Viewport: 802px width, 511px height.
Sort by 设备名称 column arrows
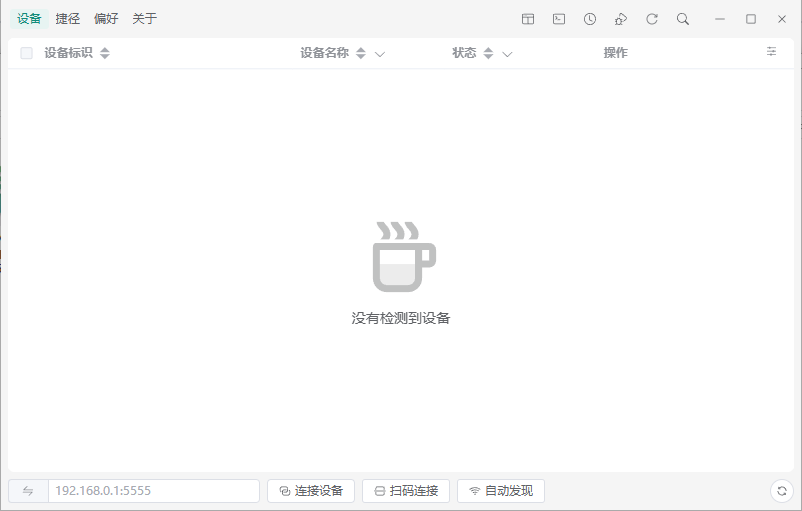pos(361,53)
